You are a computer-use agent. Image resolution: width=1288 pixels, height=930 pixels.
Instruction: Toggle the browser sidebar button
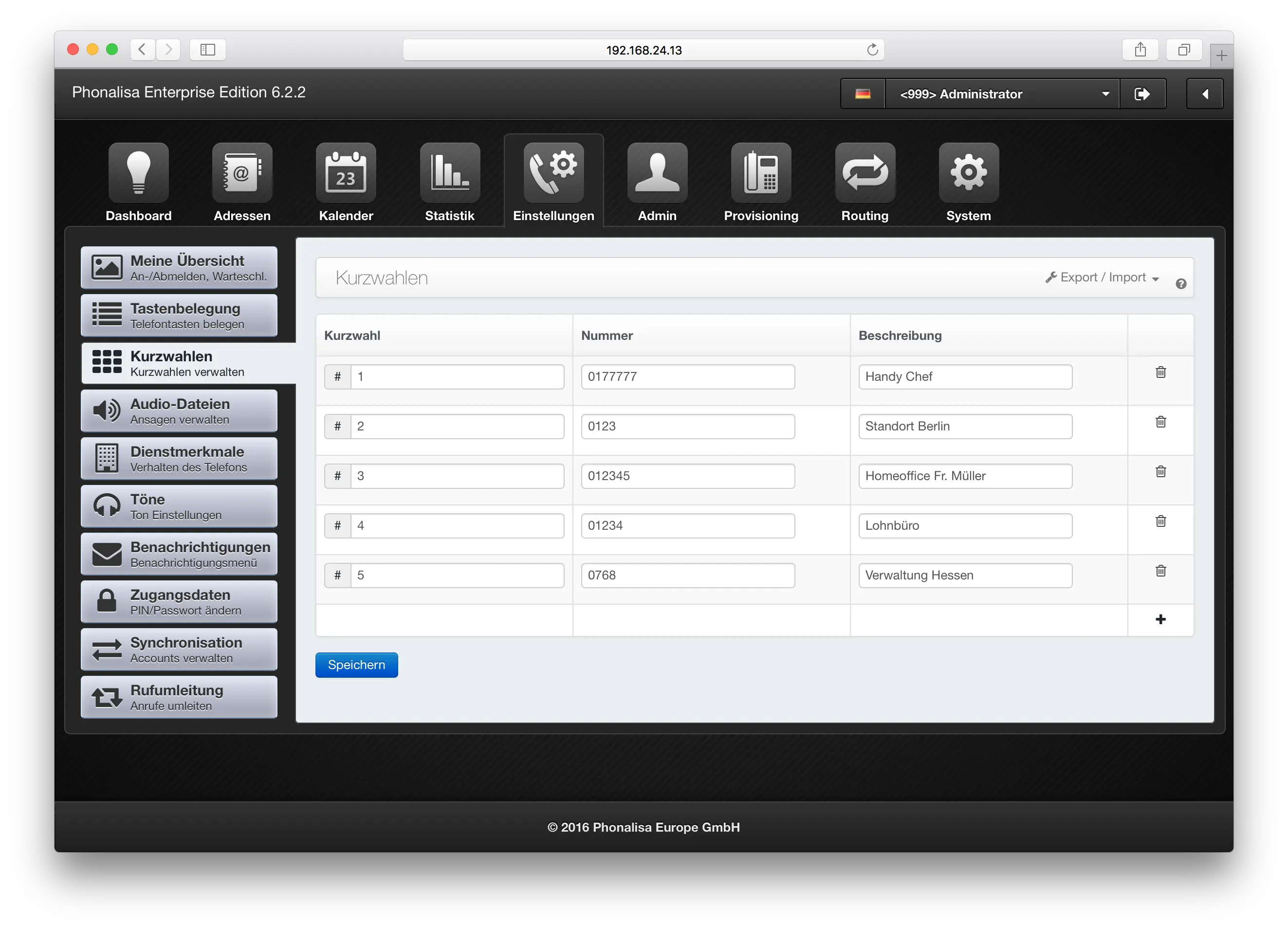tap(208, 50)
